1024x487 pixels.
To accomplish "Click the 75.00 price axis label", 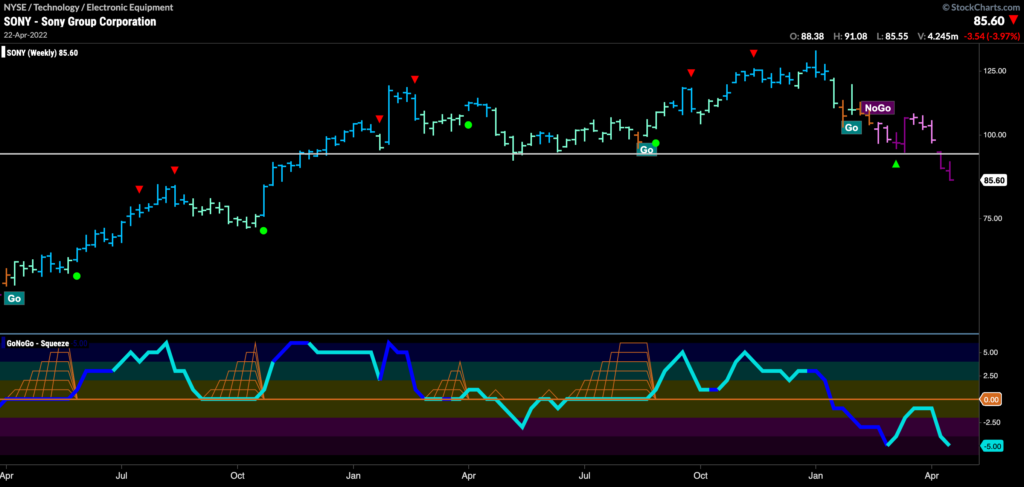I will coord(993,218).
